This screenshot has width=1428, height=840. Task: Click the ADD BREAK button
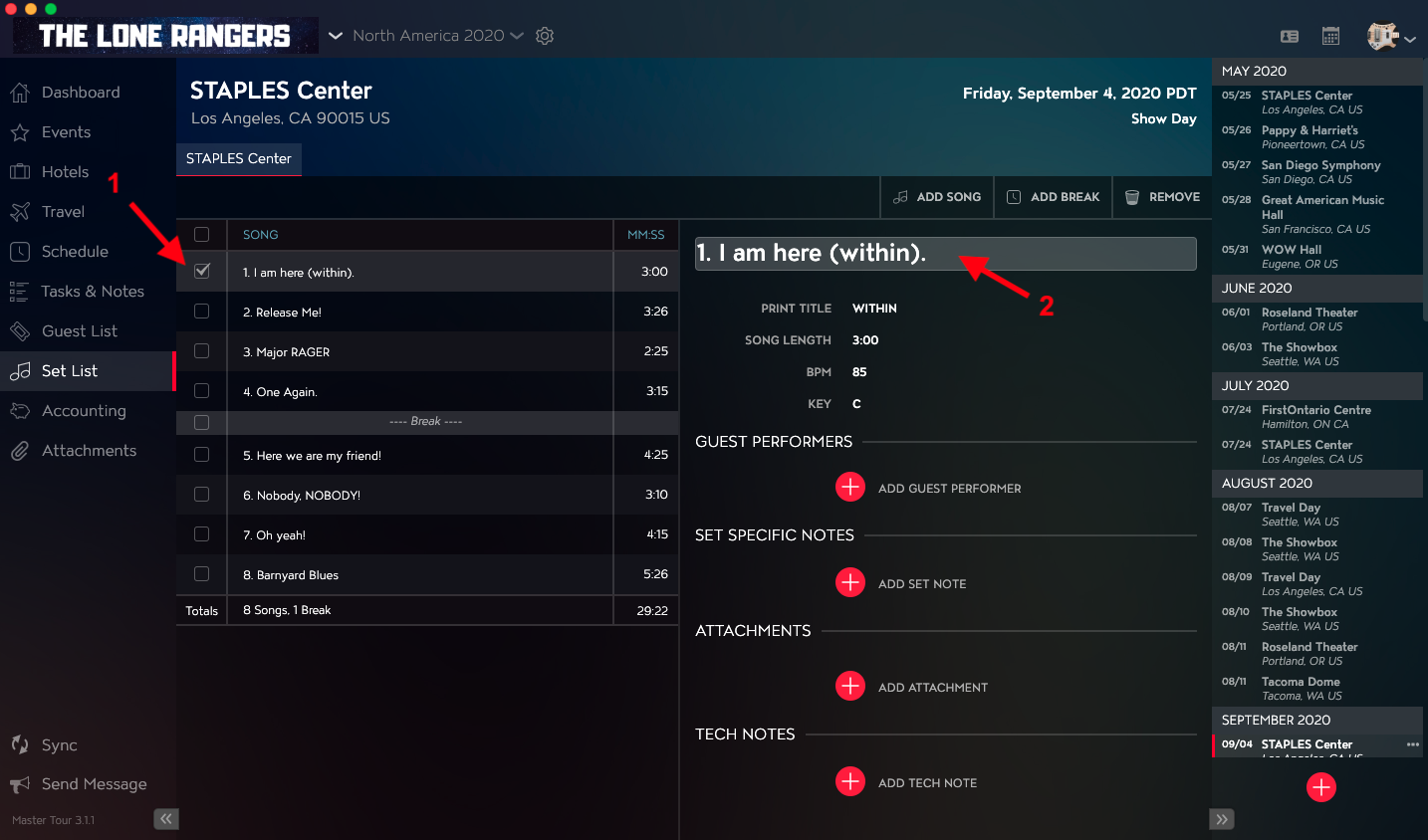[1054, 197]
